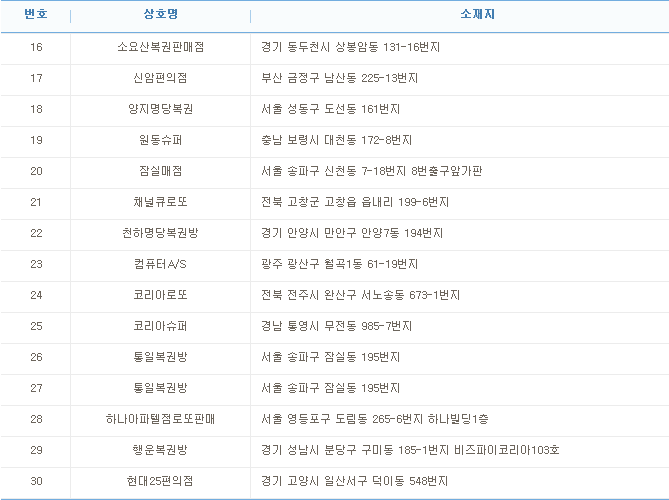Click address 경남 통영시 무전동 985-7번지
The width and height of the screenshot is (669, 500).
(x=337, y=326)
